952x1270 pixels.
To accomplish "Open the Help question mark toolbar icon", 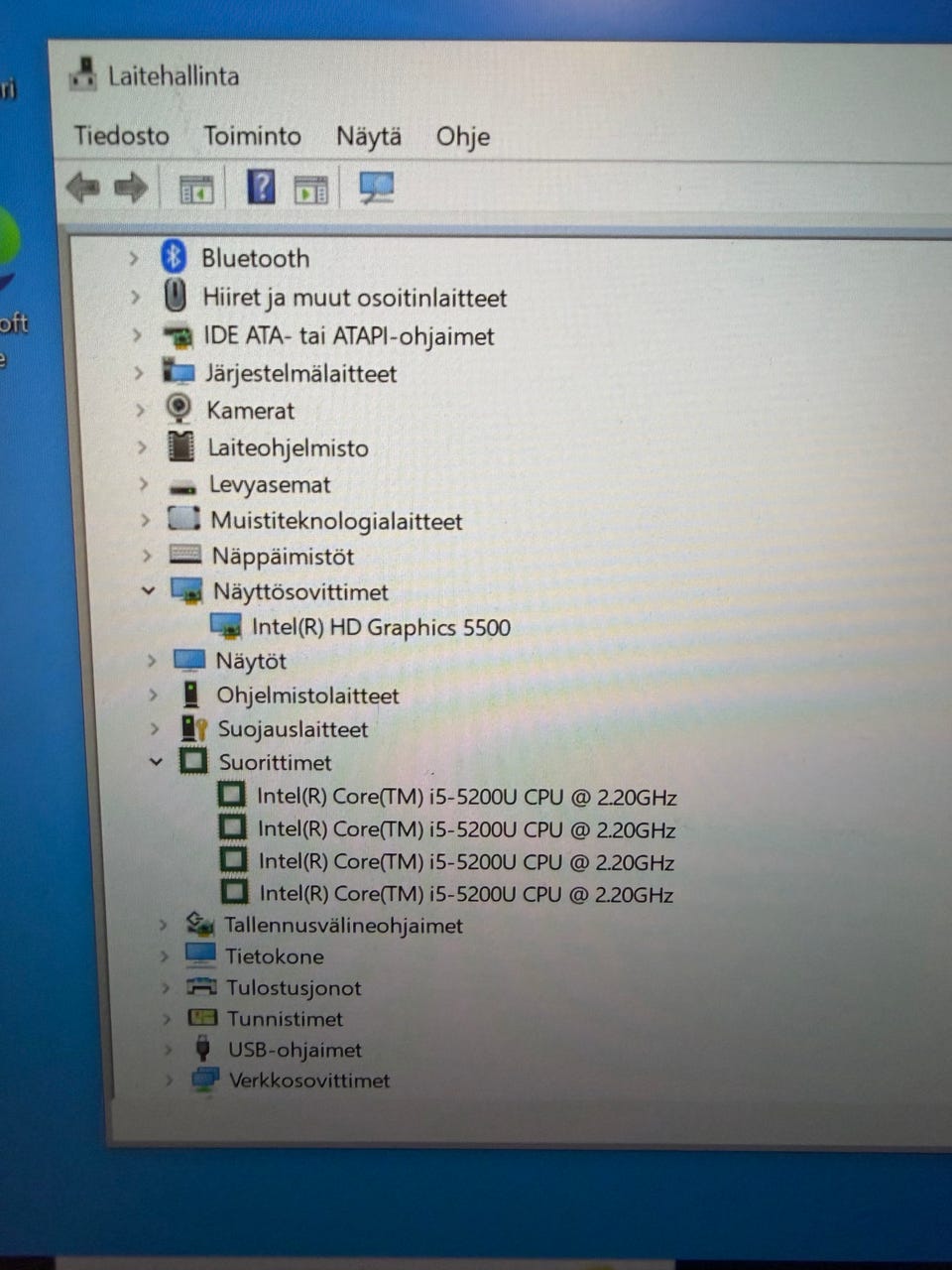I will click(261, 186).
